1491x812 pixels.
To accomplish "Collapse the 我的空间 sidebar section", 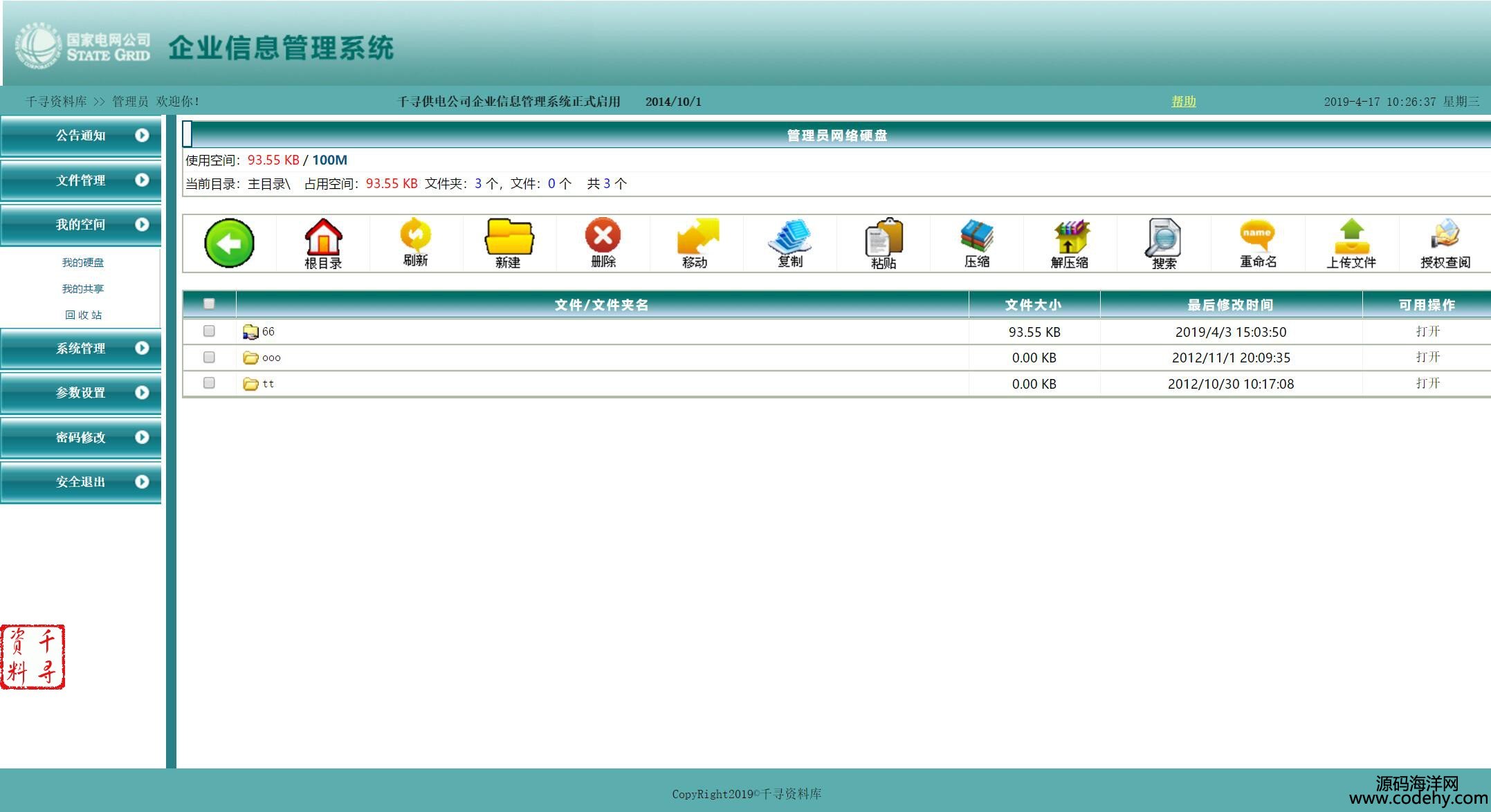I will pos(81,225).
